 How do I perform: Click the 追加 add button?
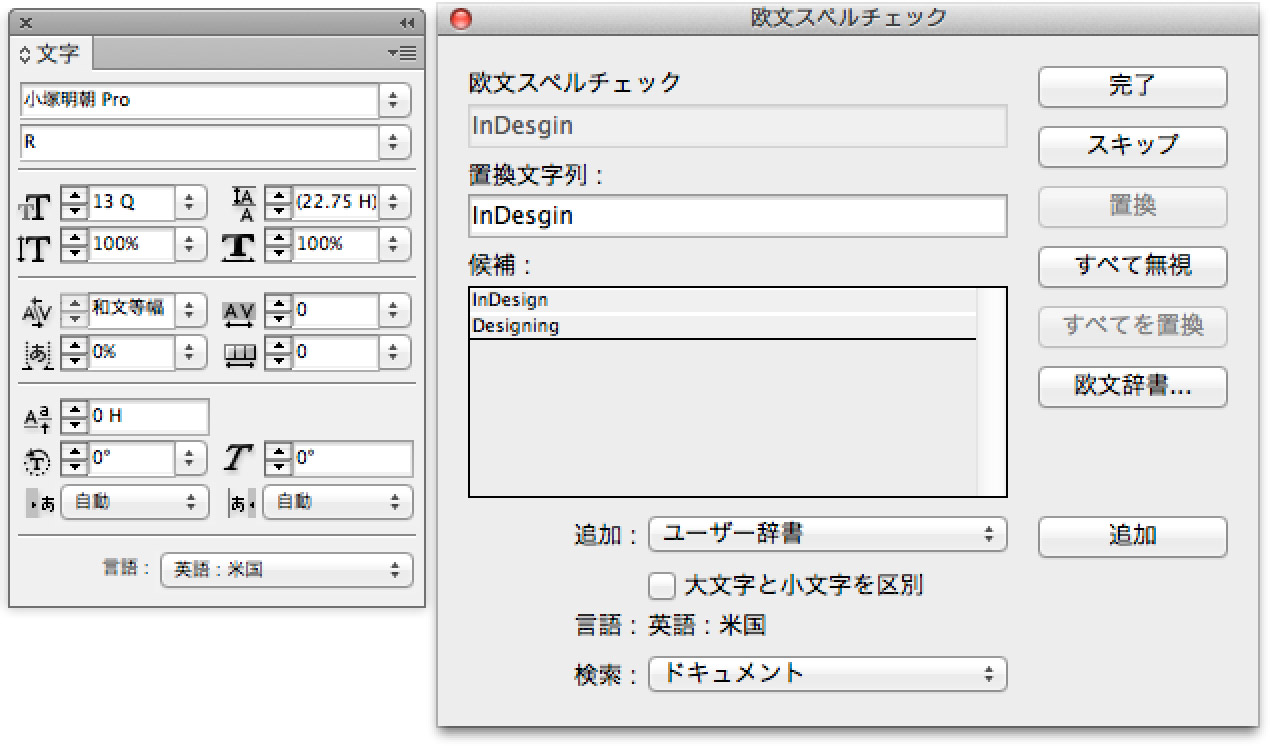[1132, 536]
